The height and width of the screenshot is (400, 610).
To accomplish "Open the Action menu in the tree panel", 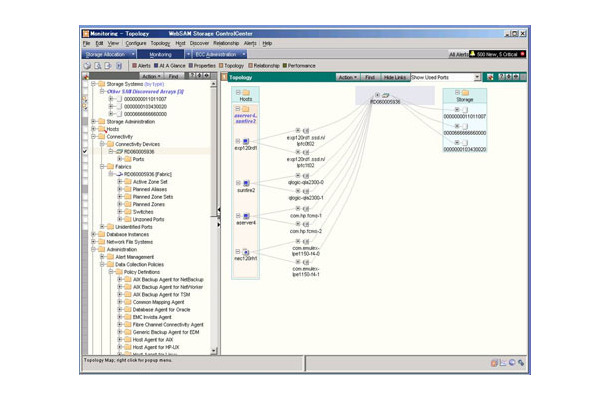I will click(151, 76).
